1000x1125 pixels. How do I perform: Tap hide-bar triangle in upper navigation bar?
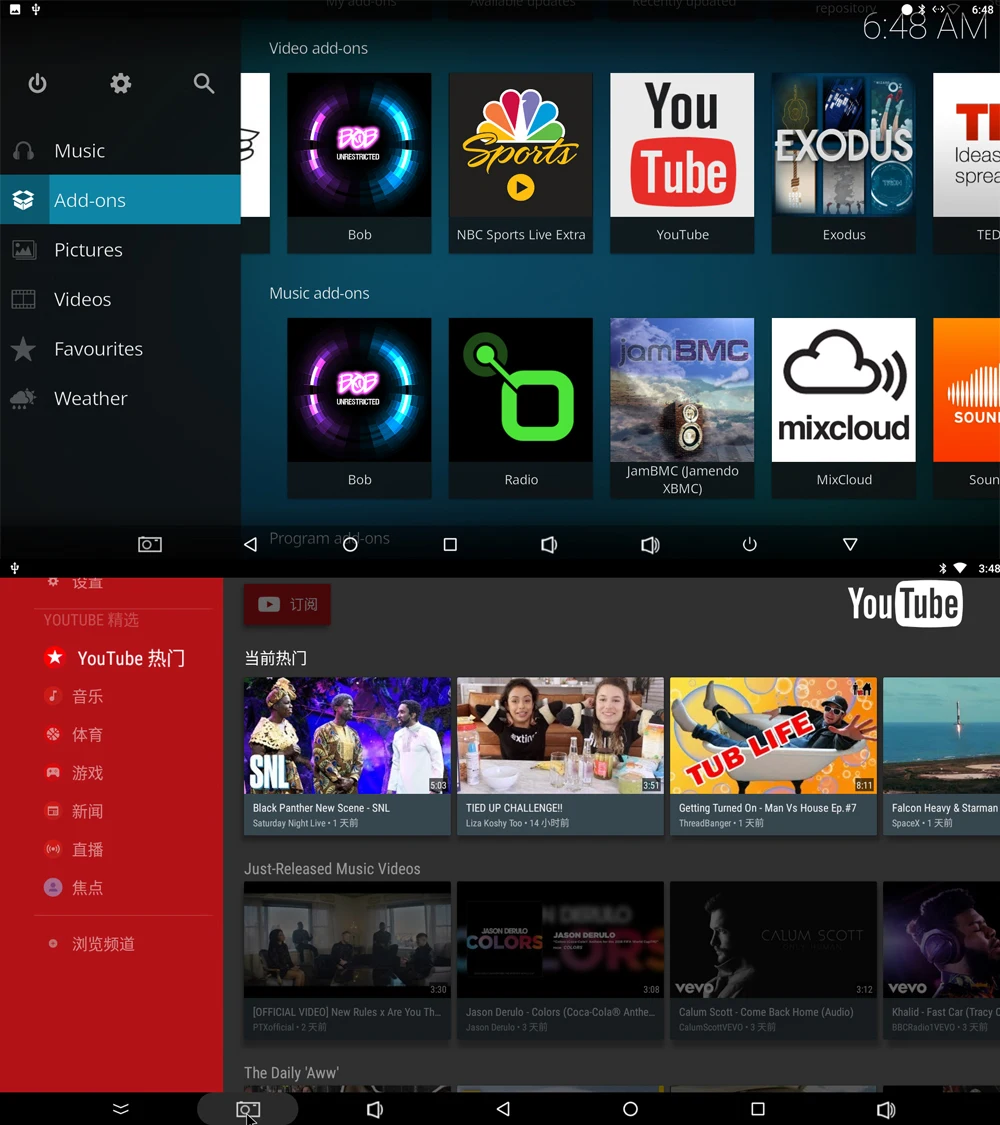click(x=850, y=545)
